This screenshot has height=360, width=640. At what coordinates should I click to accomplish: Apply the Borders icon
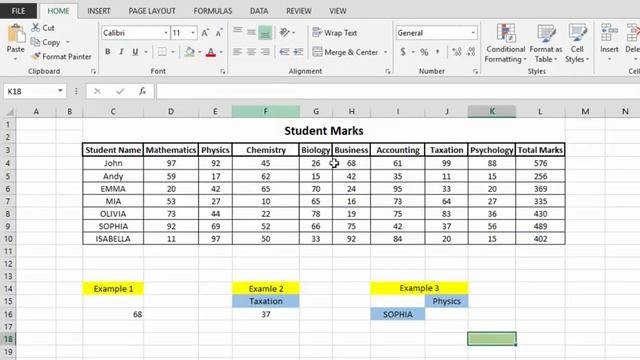click(162, 52)
